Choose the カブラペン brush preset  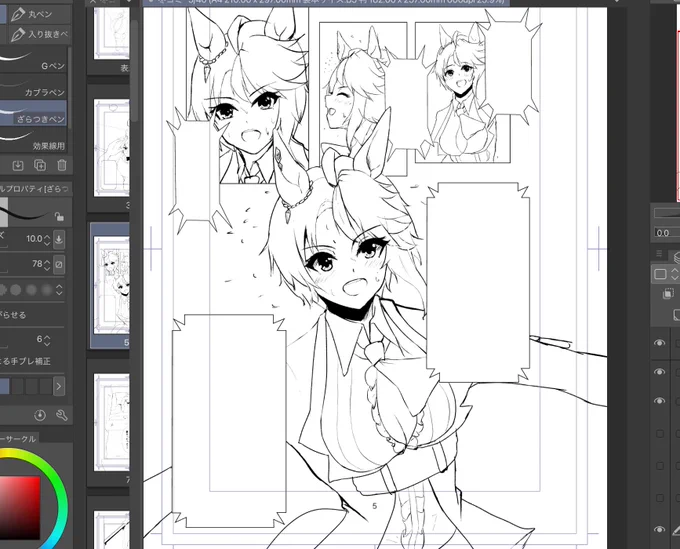point(33,87)
